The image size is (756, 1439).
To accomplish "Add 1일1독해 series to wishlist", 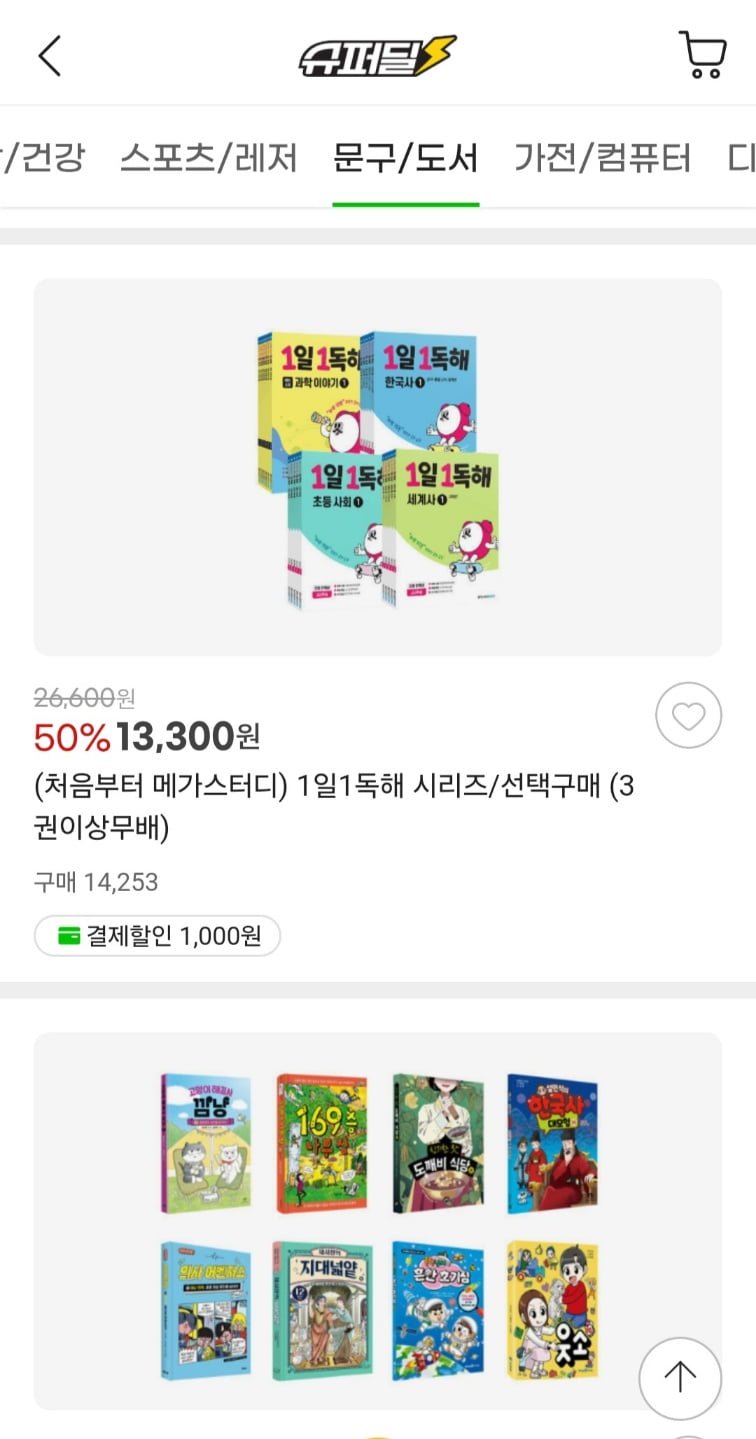I will 688,715.
